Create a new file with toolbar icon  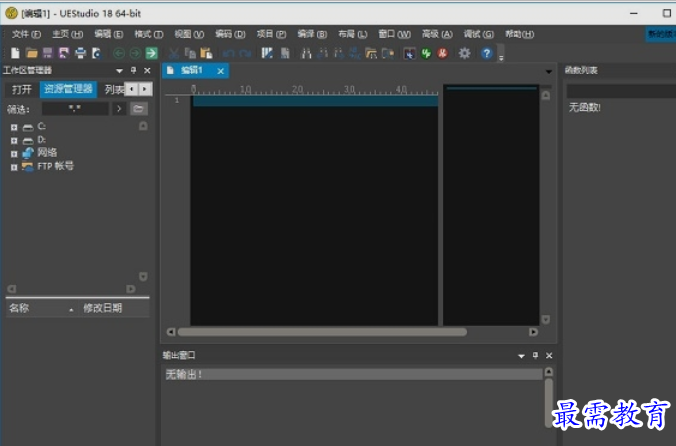tap(15, 53)
